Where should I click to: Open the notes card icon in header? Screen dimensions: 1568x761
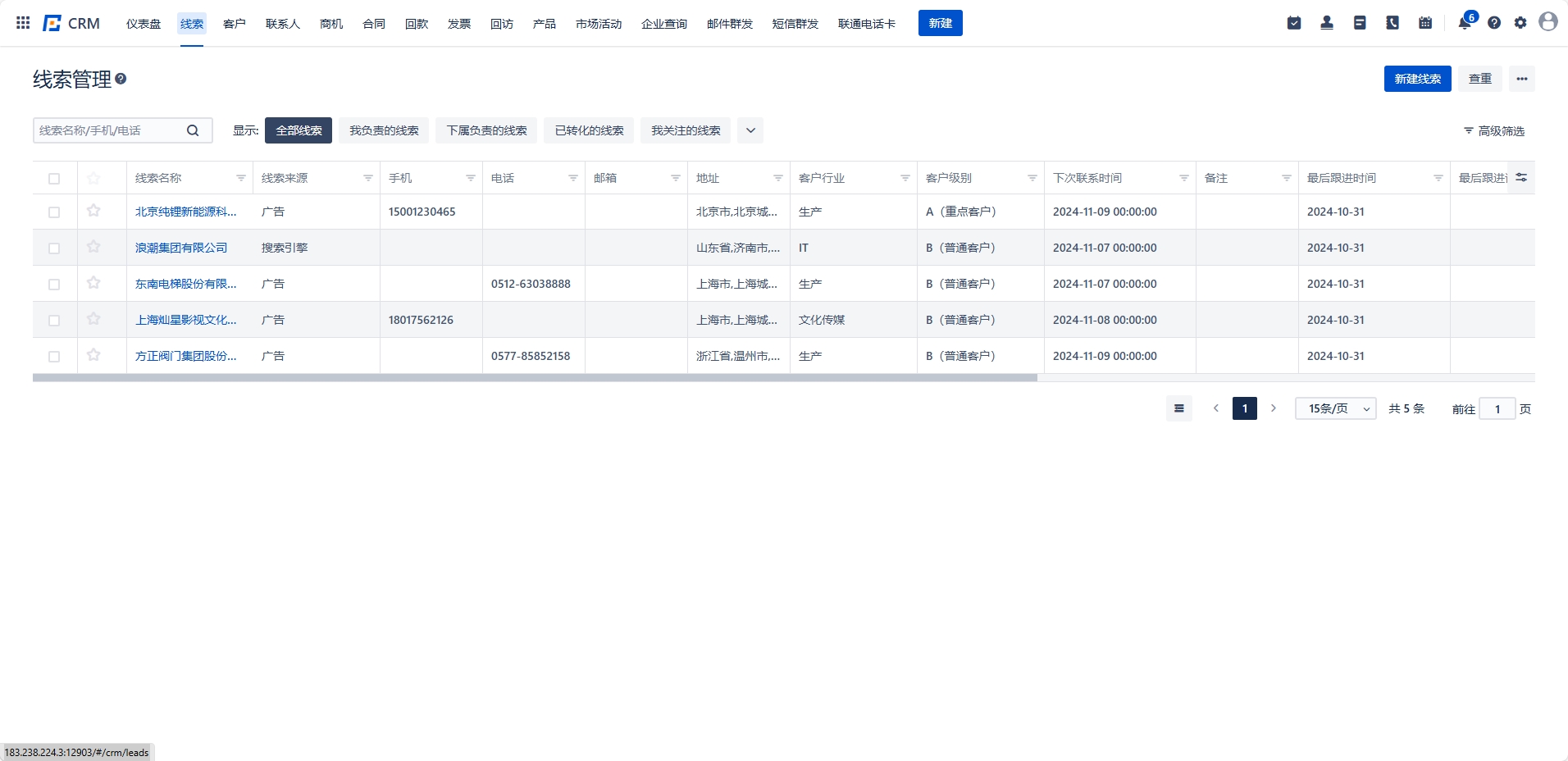[x=1360, y=23]
